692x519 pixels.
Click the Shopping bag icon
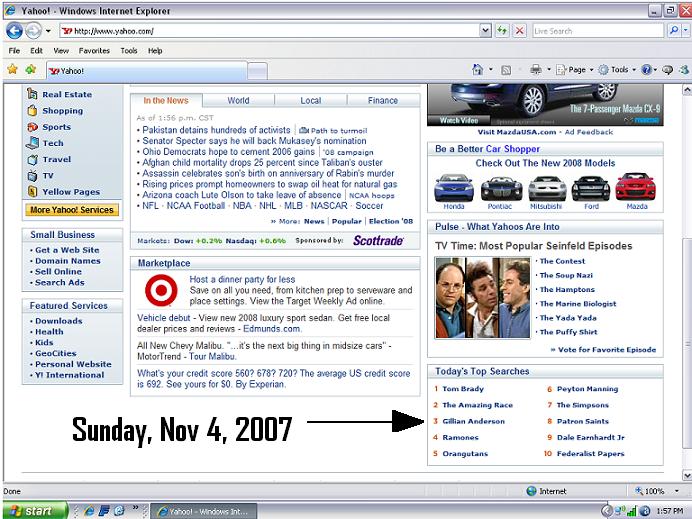[32, 110]
